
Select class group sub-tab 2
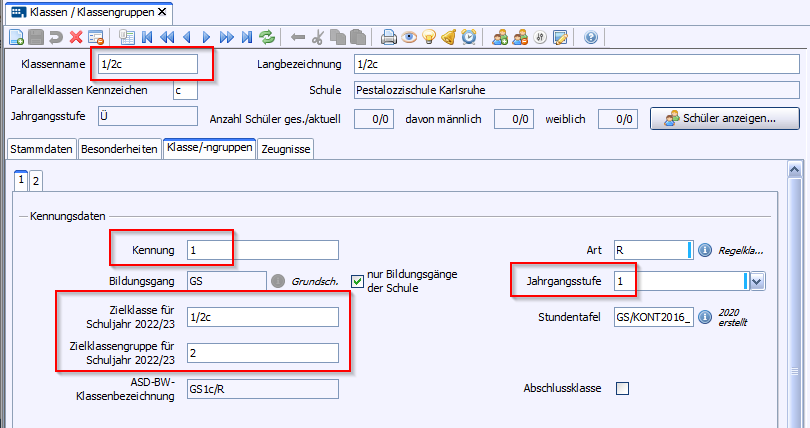(36, 180)
